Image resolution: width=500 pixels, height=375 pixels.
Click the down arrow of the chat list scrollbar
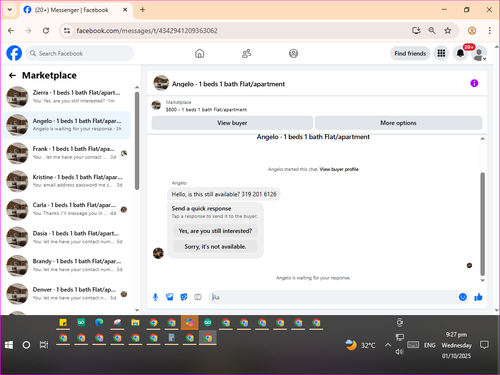(x=137, y=310)
